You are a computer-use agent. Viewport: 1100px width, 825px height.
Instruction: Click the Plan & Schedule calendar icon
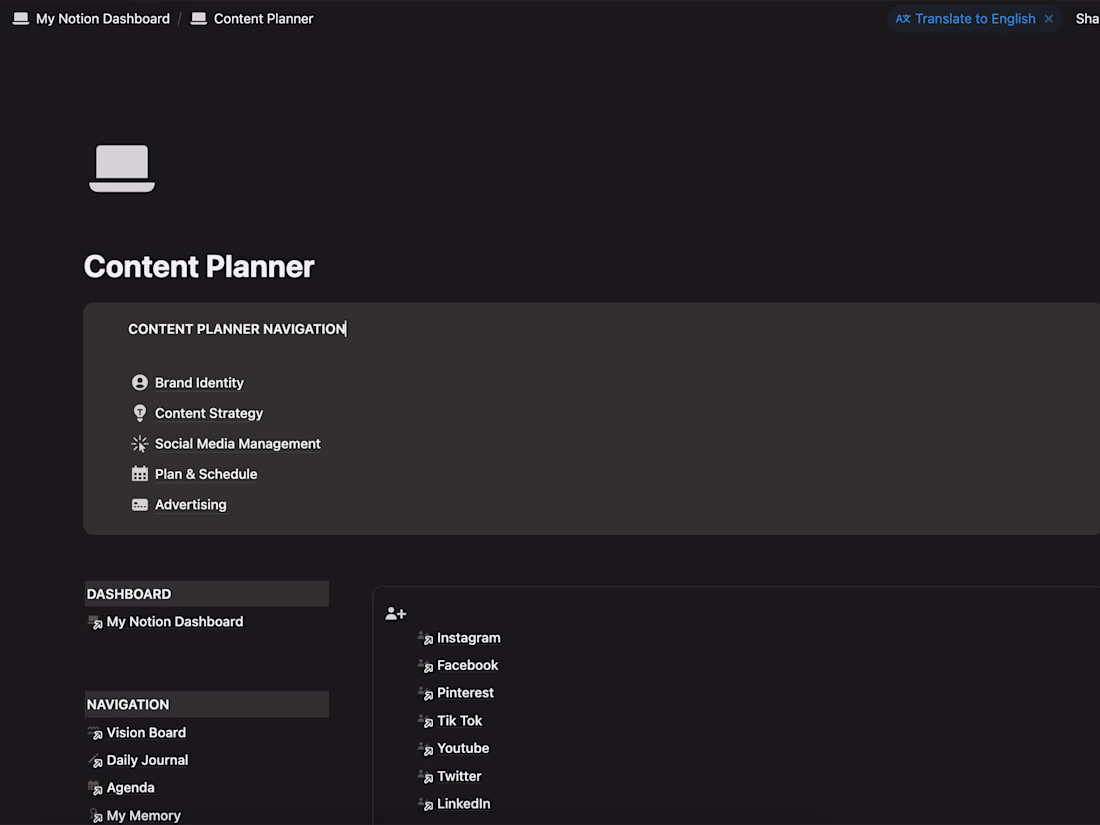coord(140,474)
